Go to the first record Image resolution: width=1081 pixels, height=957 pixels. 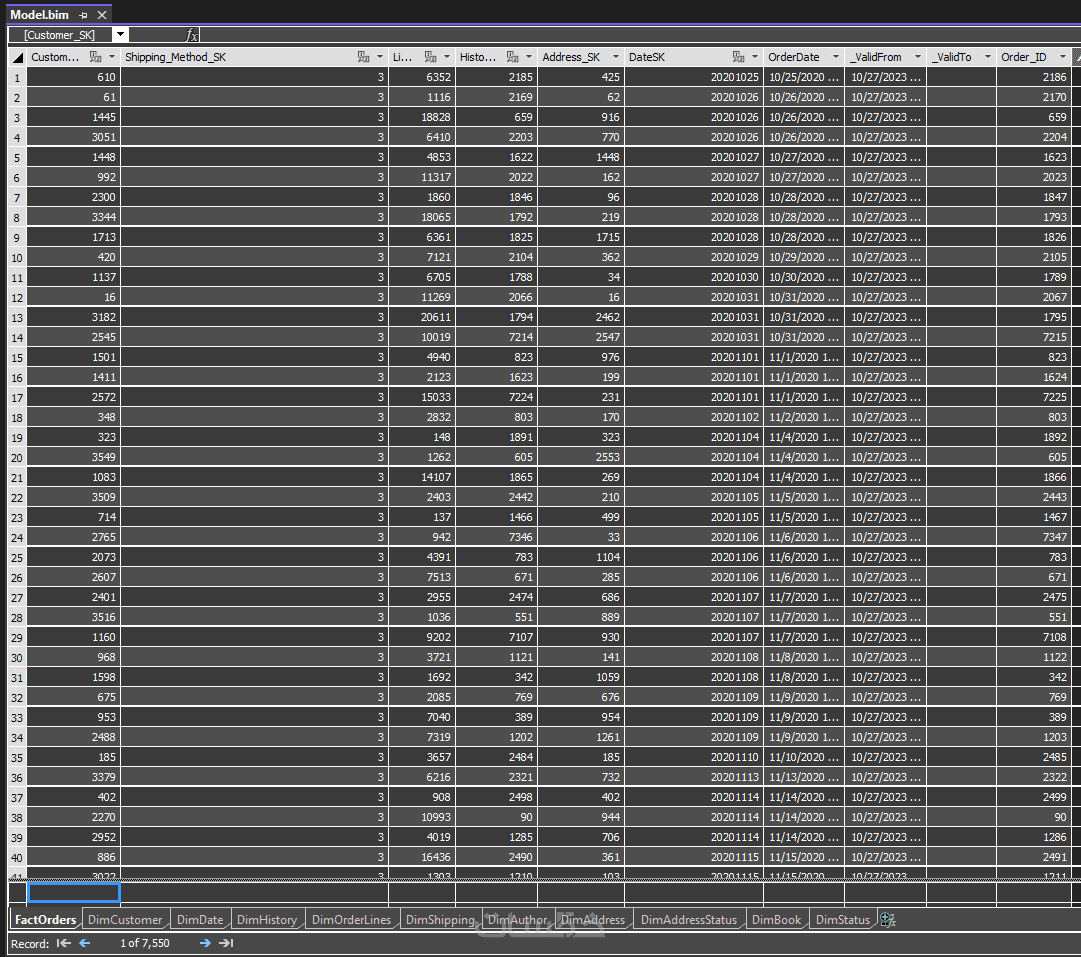click(63, 943)
